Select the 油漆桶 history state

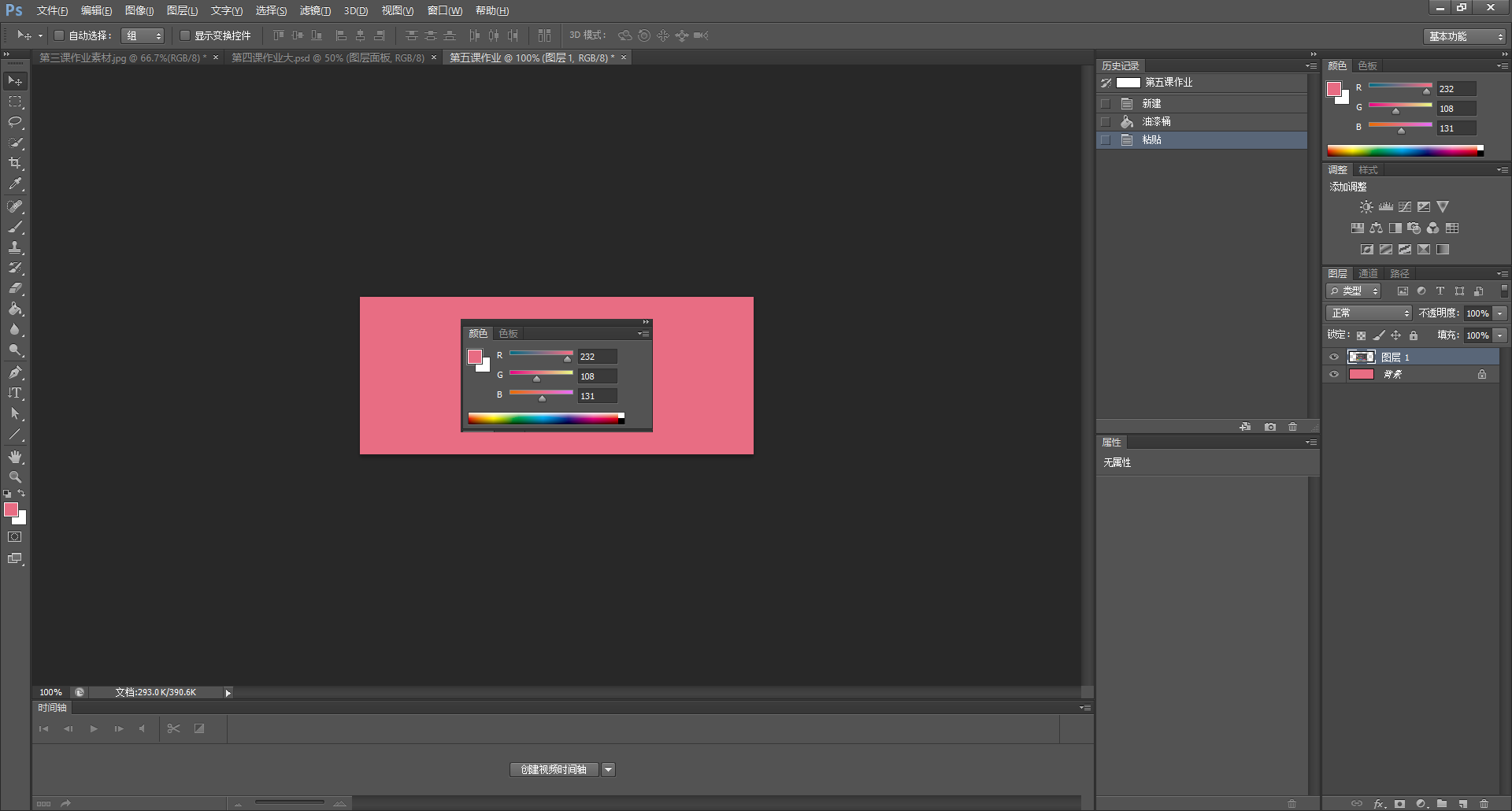coord(1202,122)
